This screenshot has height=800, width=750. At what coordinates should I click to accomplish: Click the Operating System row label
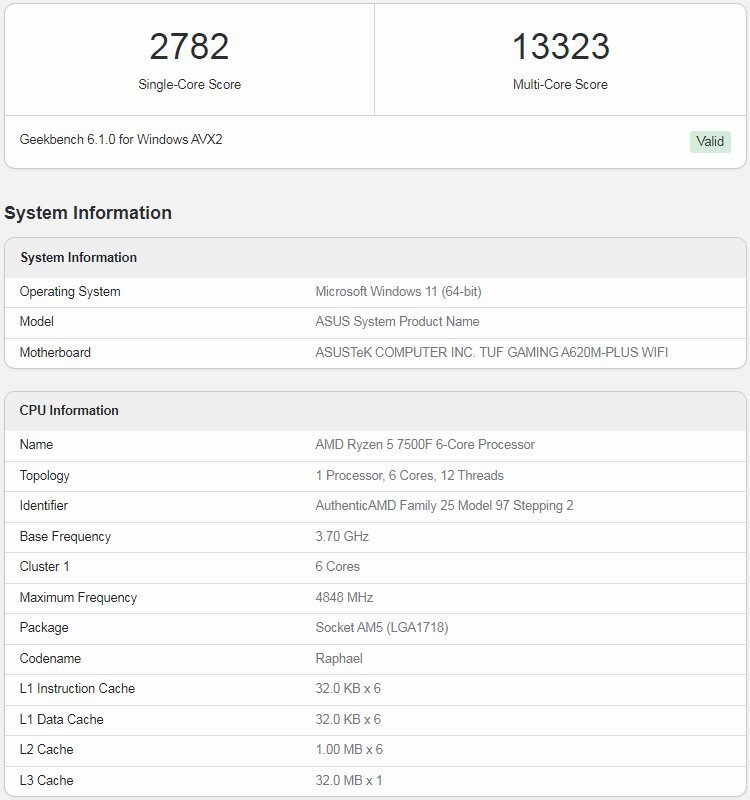pos(70,291)
